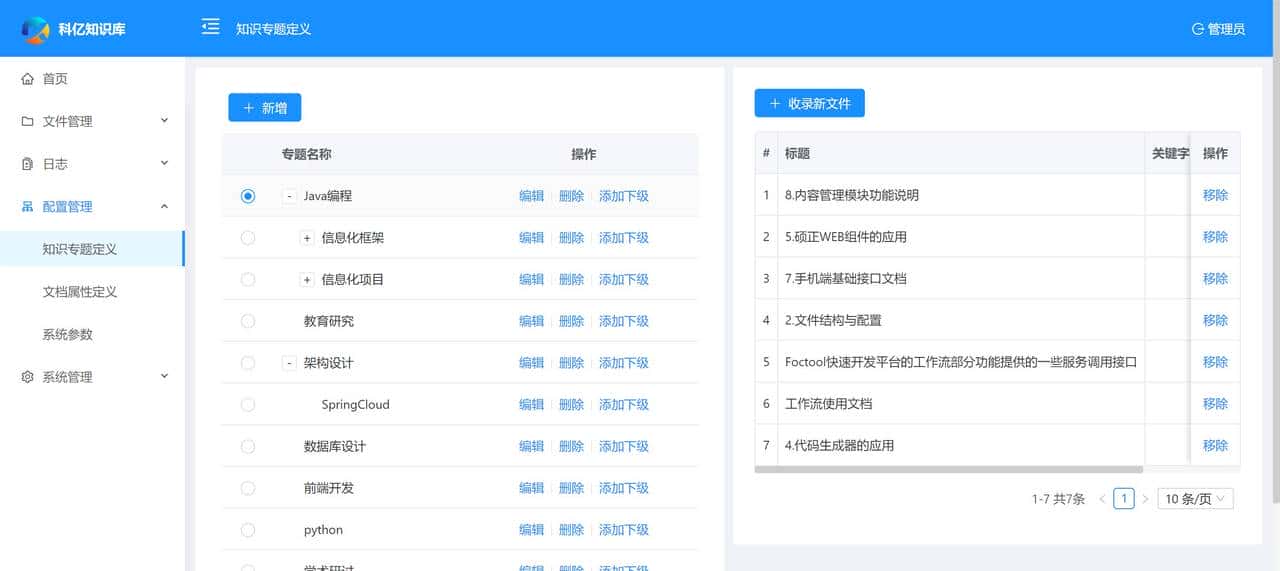1280x571 pixels.
Task: Click the 管理员 user menu
Action: coord(1218,29)
